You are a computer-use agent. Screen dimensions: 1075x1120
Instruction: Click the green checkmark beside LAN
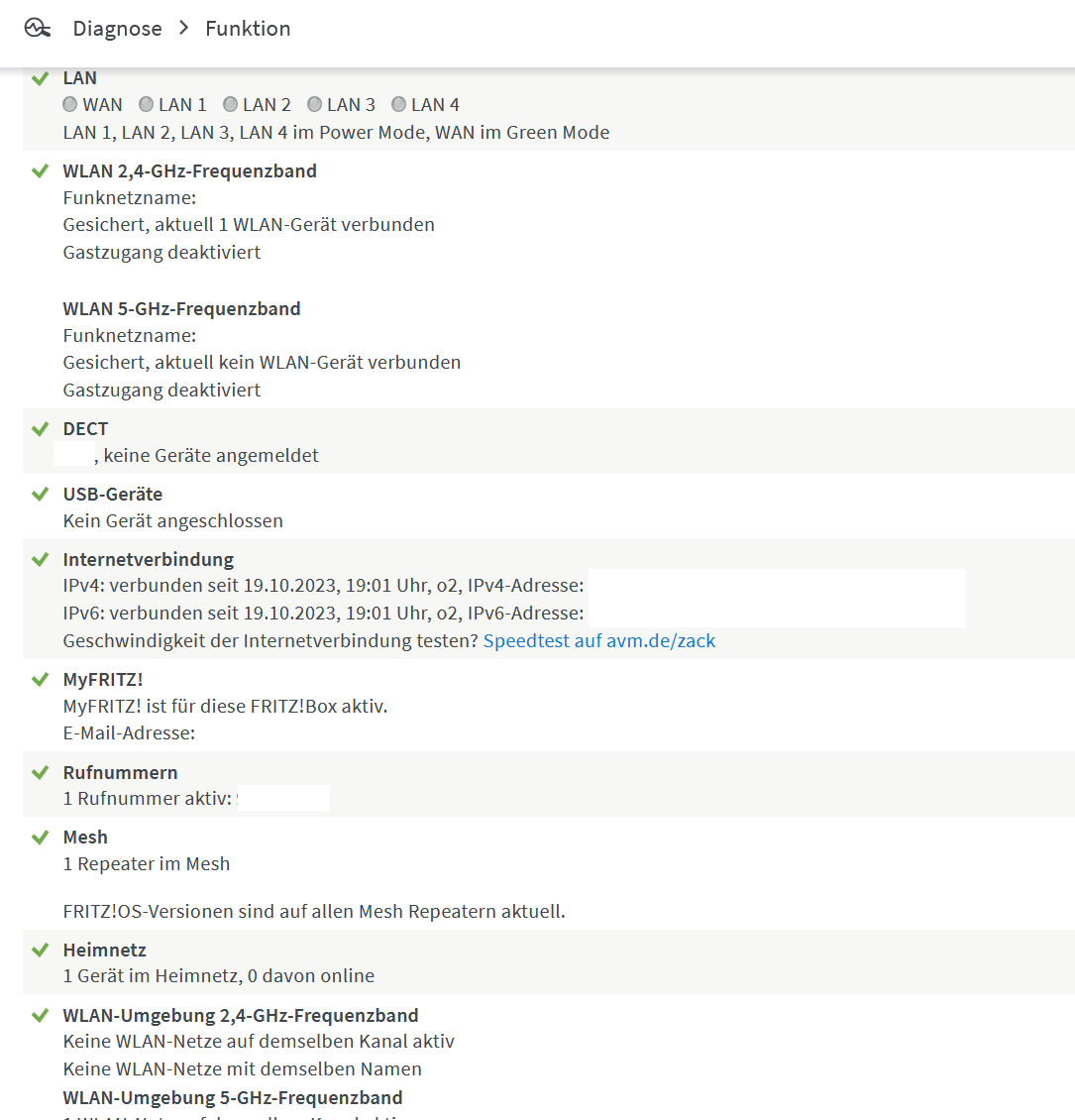coord(40,78)
